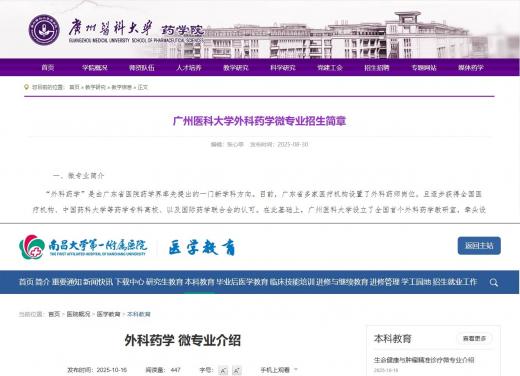This screenshot has height=376, width=520.
Task: Click the Guangzhou Medical University round logo
Action: pos(44,30)
